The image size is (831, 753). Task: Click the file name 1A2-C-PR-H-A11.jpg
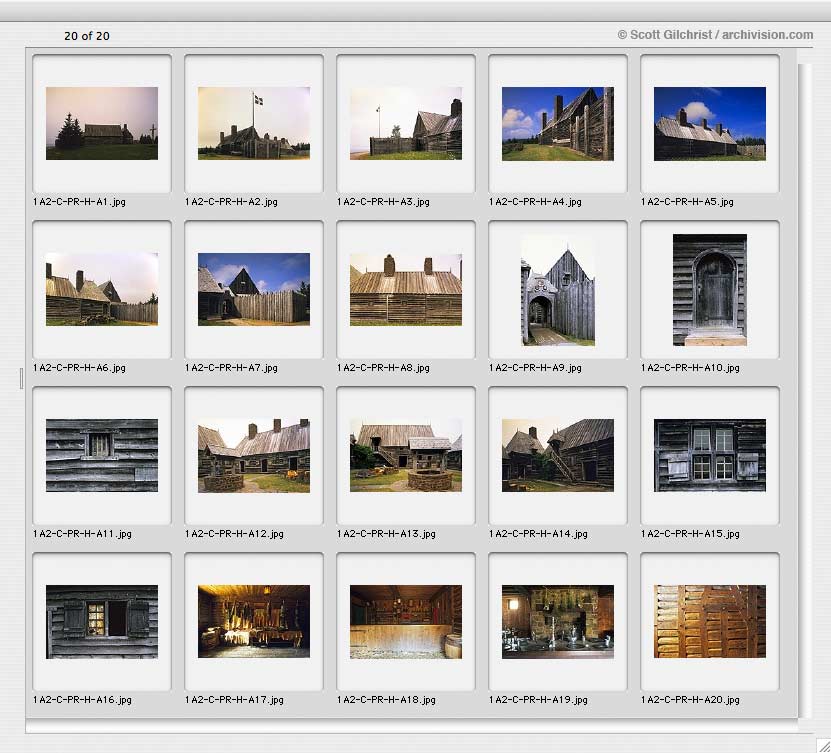83,534
